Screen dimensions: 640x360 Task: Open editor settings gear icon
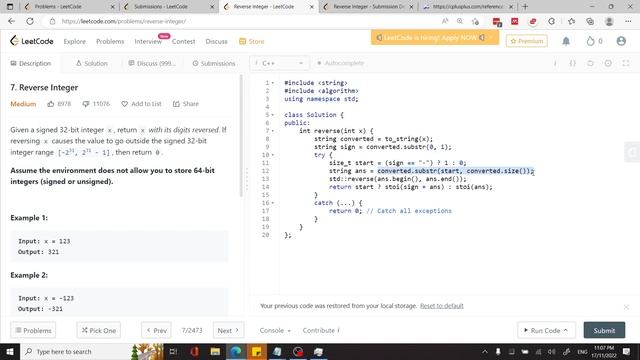608,63
